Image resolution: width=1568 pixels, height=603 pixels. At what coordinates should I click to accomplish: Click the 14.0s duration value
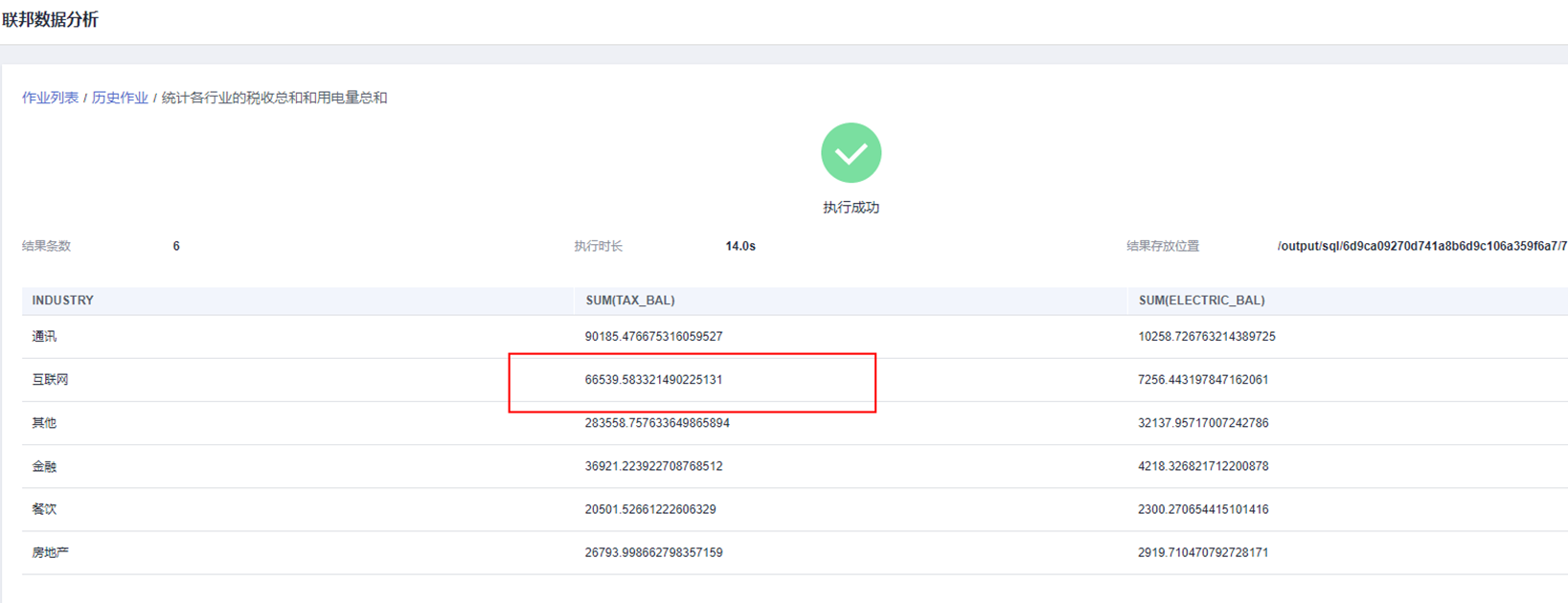tap(740, 246)
